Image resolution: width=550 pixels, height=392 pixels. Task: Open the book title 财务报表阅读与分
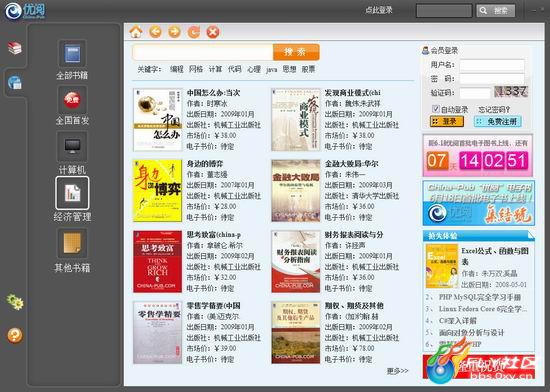click(354, 235)
